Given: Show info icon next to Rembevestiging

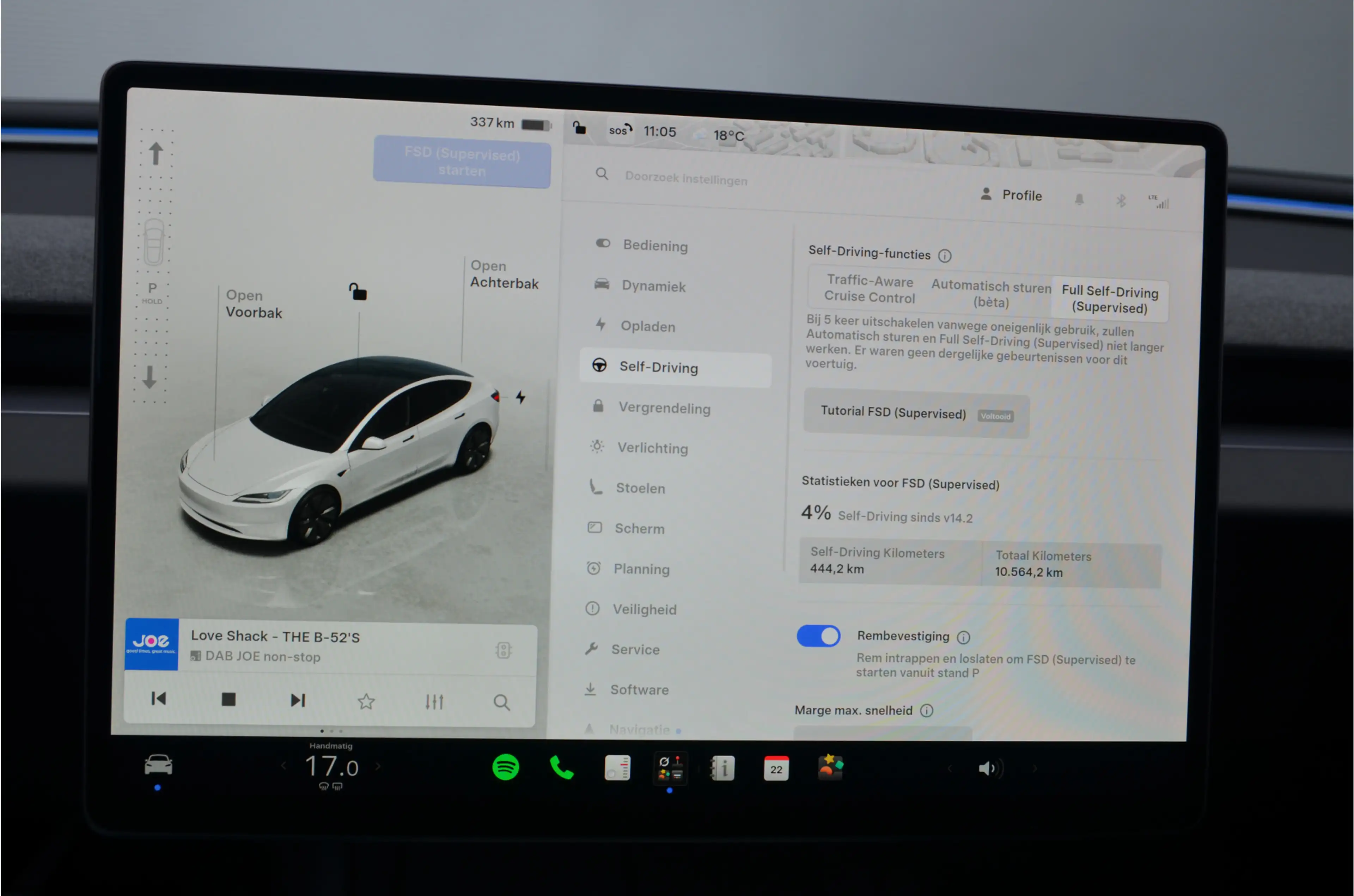Looking at the screenshot, I should pos(964,637).
